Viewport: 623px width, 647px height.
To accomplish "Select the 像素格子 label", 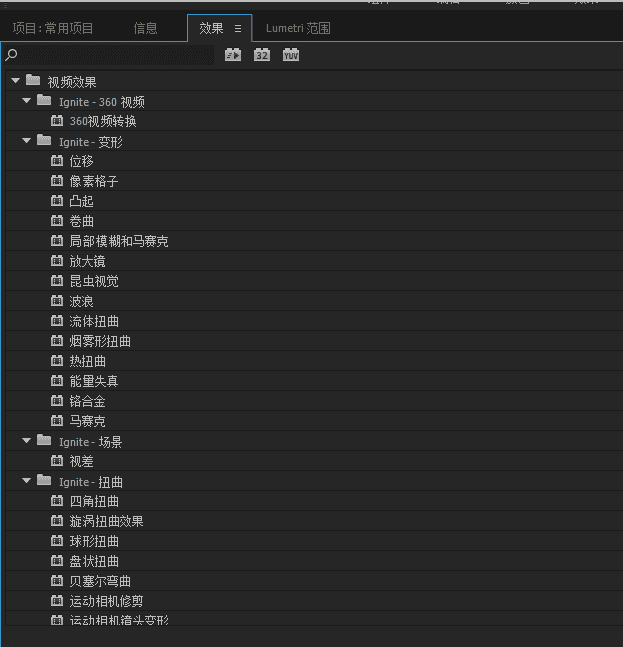I will coord(94,181).
